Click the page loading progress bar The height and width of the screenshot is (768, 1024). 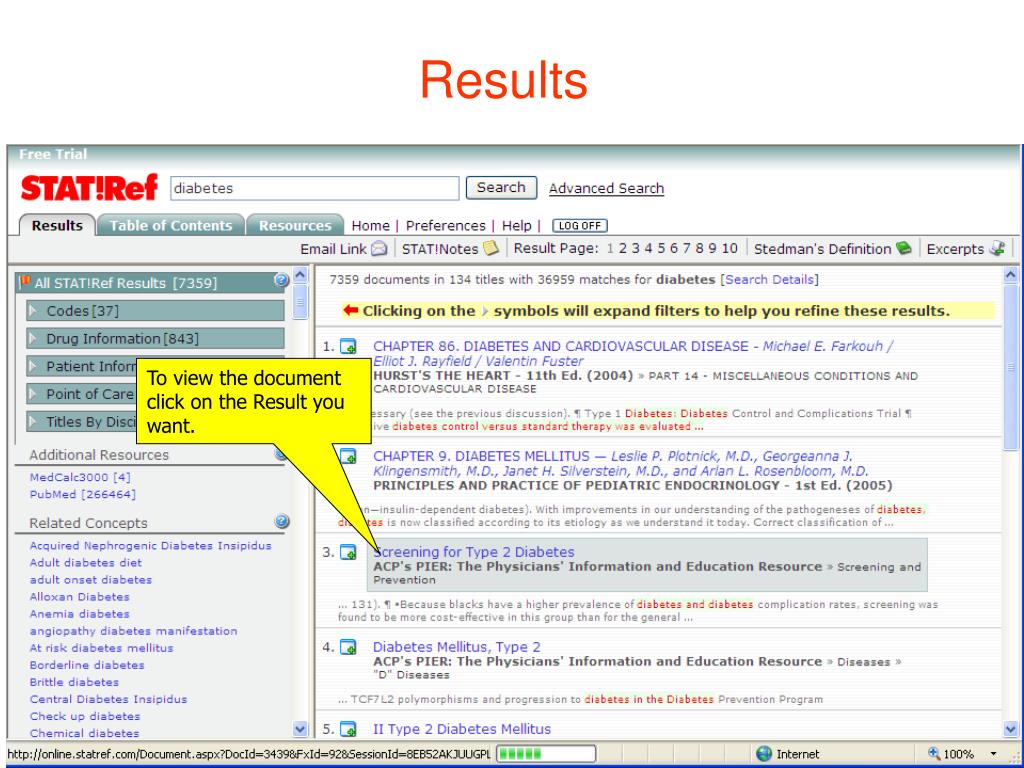coord(546,754)
